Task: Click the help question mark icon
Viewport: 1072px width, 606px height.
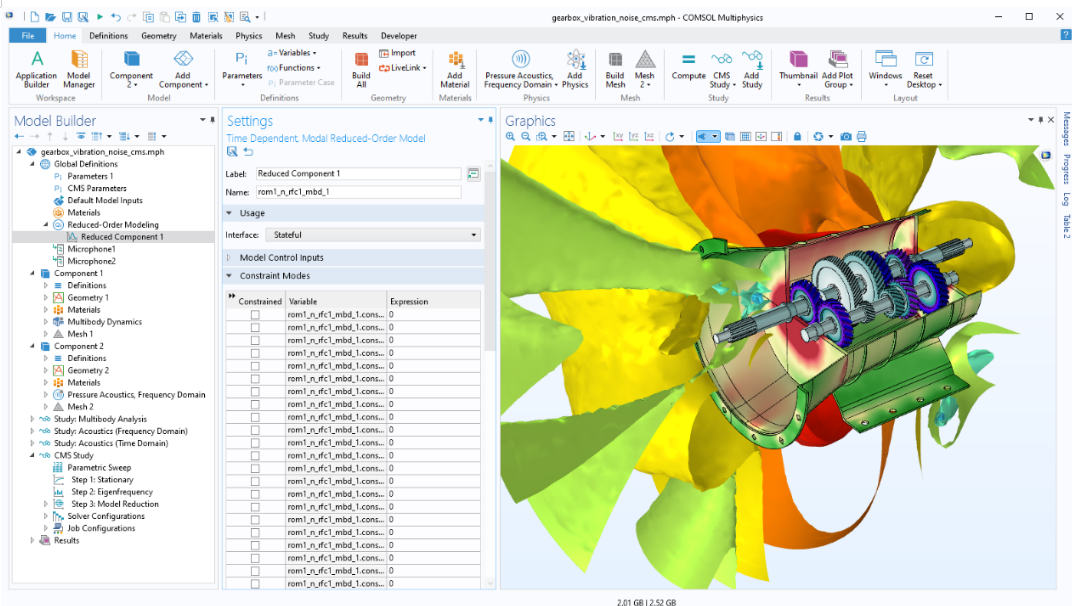Action: pos(1065,35)
